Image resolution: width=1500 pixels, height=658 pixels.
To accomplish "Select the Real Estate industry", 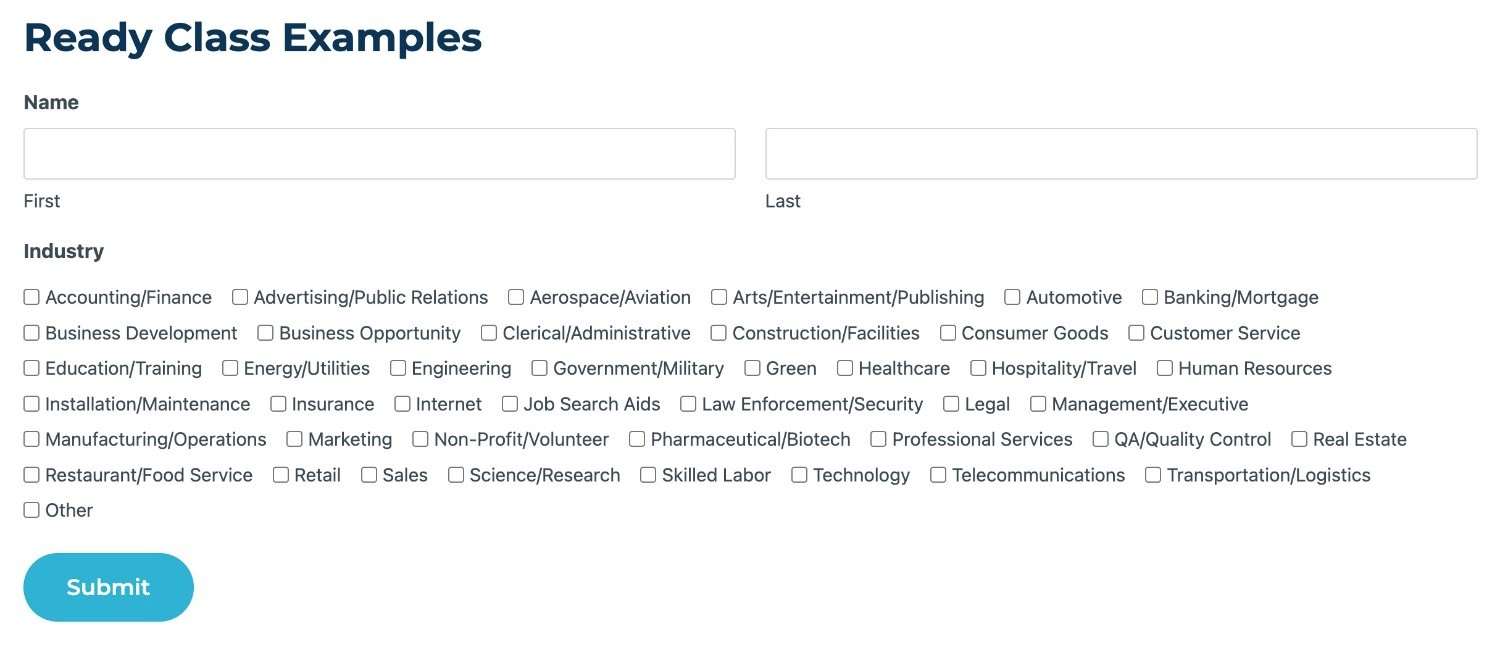I will point(1299,439).
